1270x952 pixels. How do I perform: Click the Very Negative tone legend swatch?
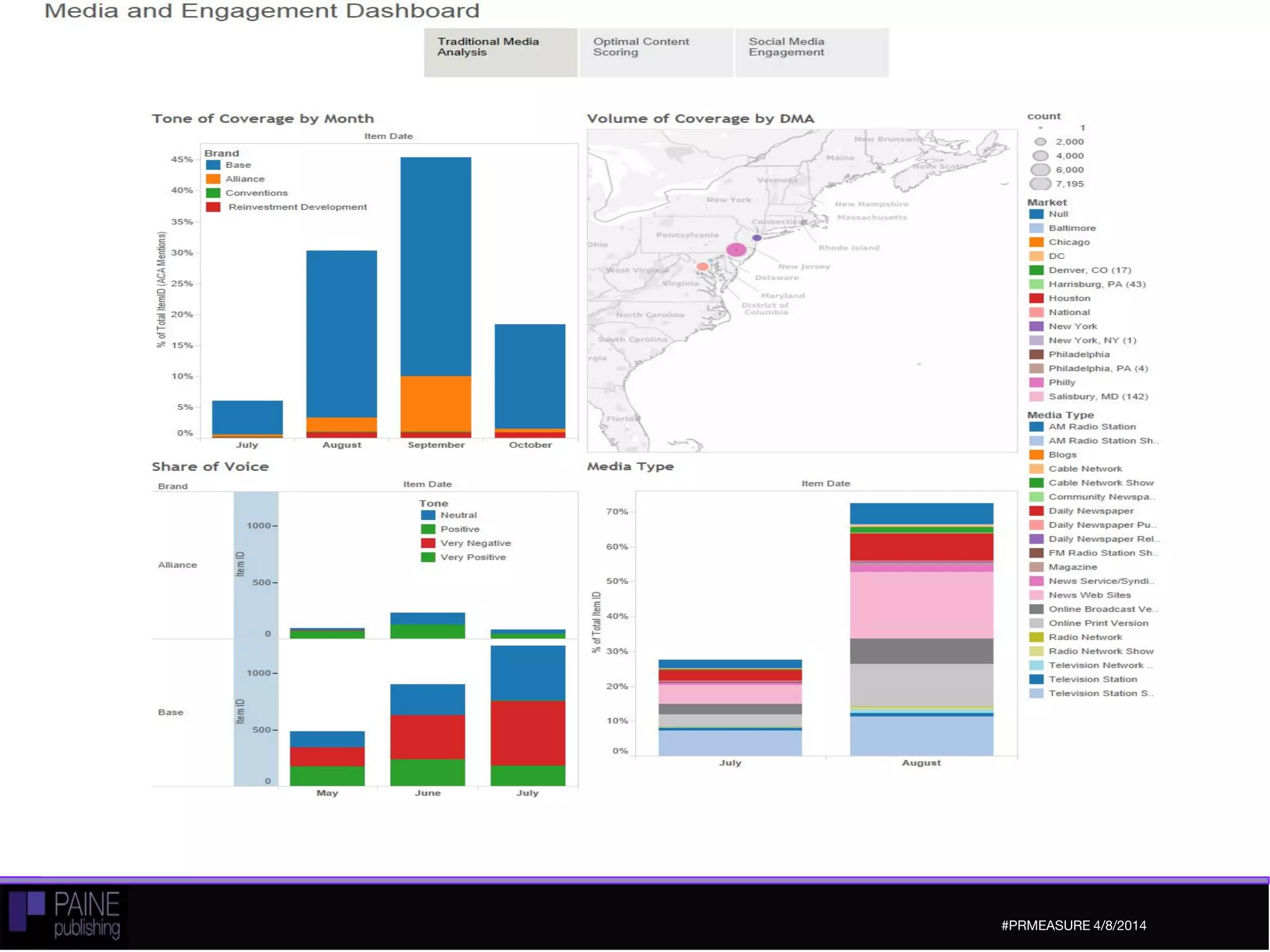click(428, 543)
